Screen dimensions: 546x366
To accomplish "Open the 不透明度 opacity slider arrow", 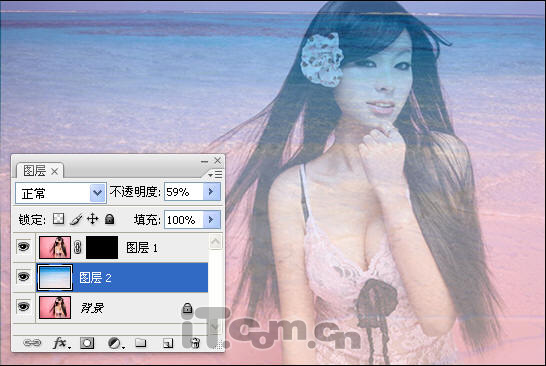I will point(211,192).
